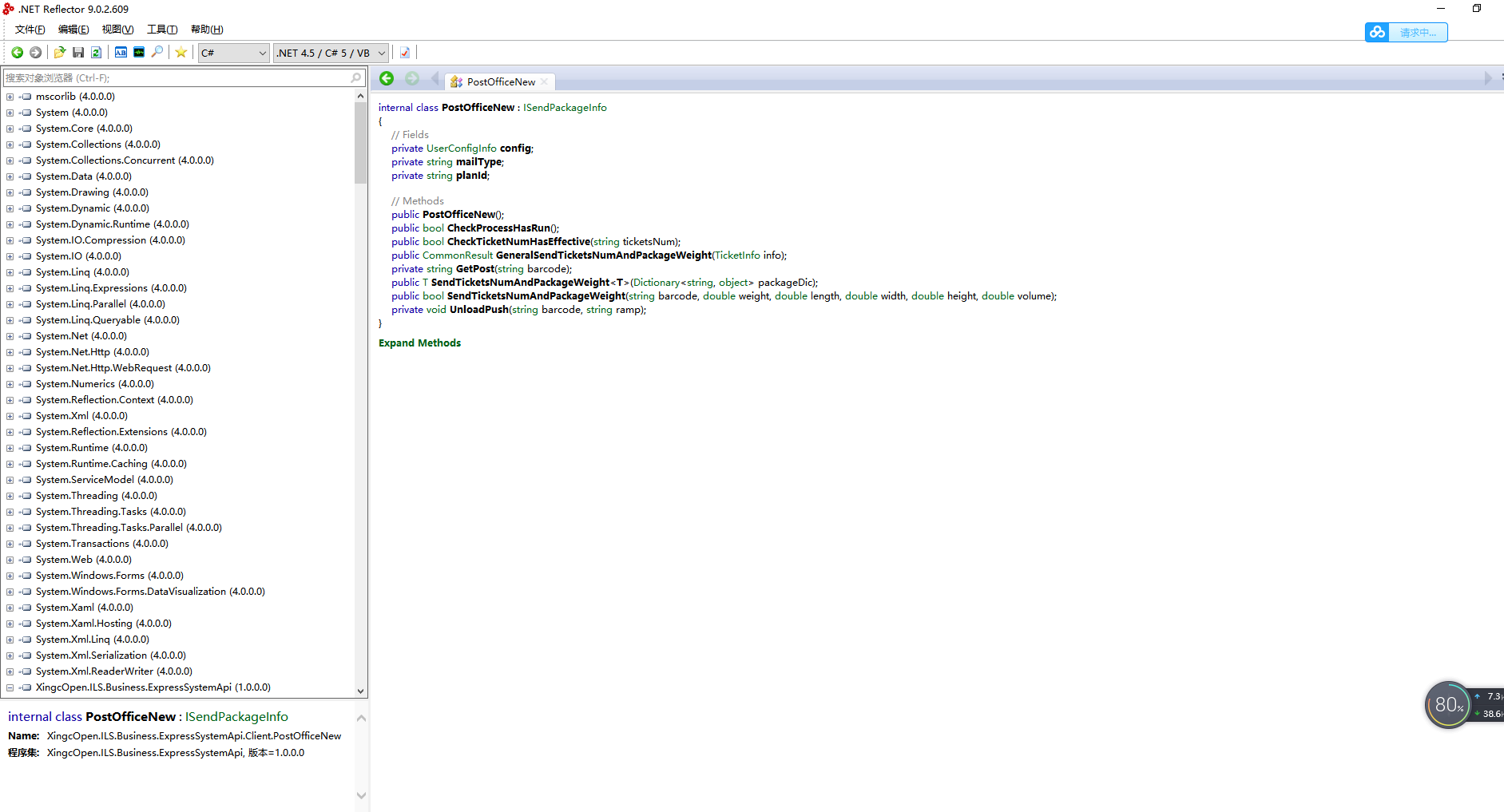Screen dimensions: 1504x812
Task: Click the green back arrow in main toolbar
Action: (x=17, y=53)
